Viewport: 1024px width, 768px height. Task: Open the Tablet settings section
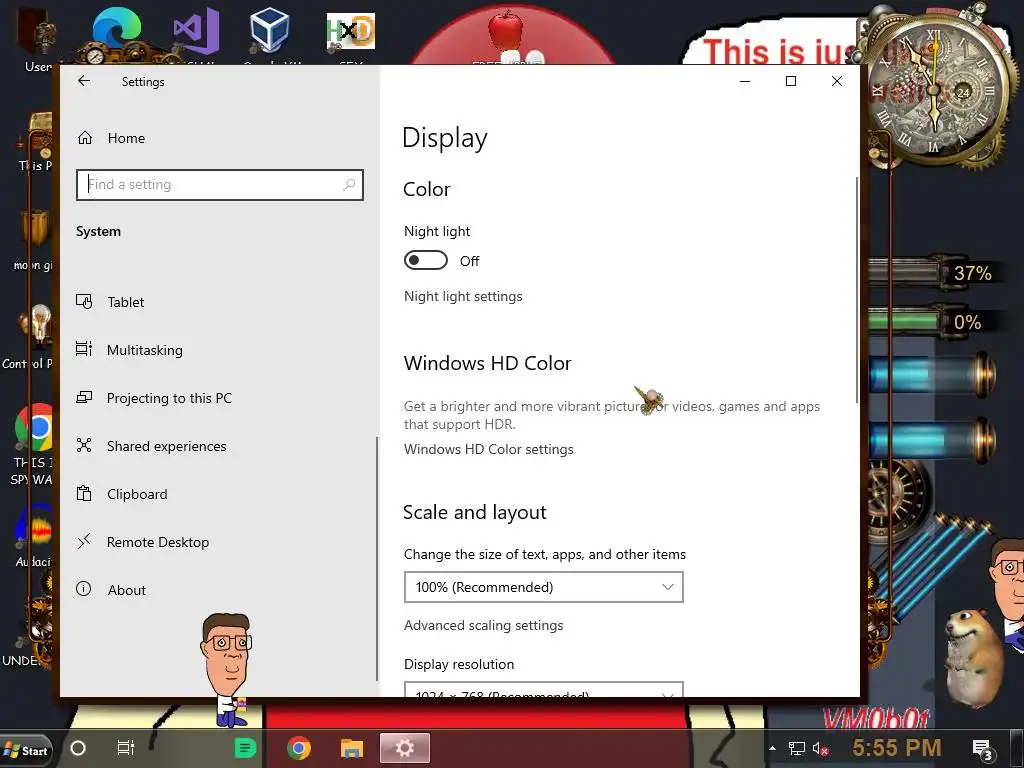[x=125, y=302]
